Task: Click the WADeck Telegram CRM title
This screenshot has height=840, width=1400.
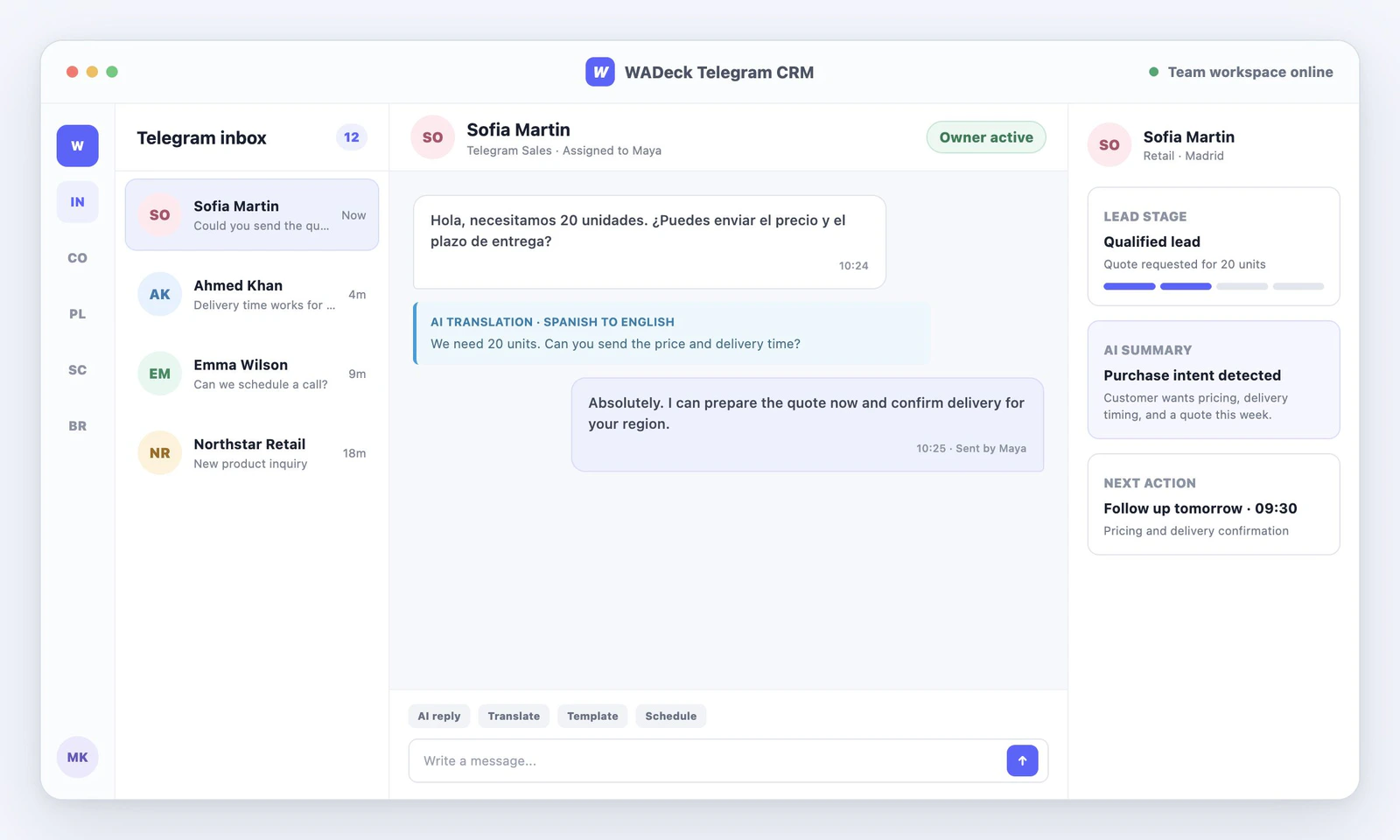Action: (719, 73)
